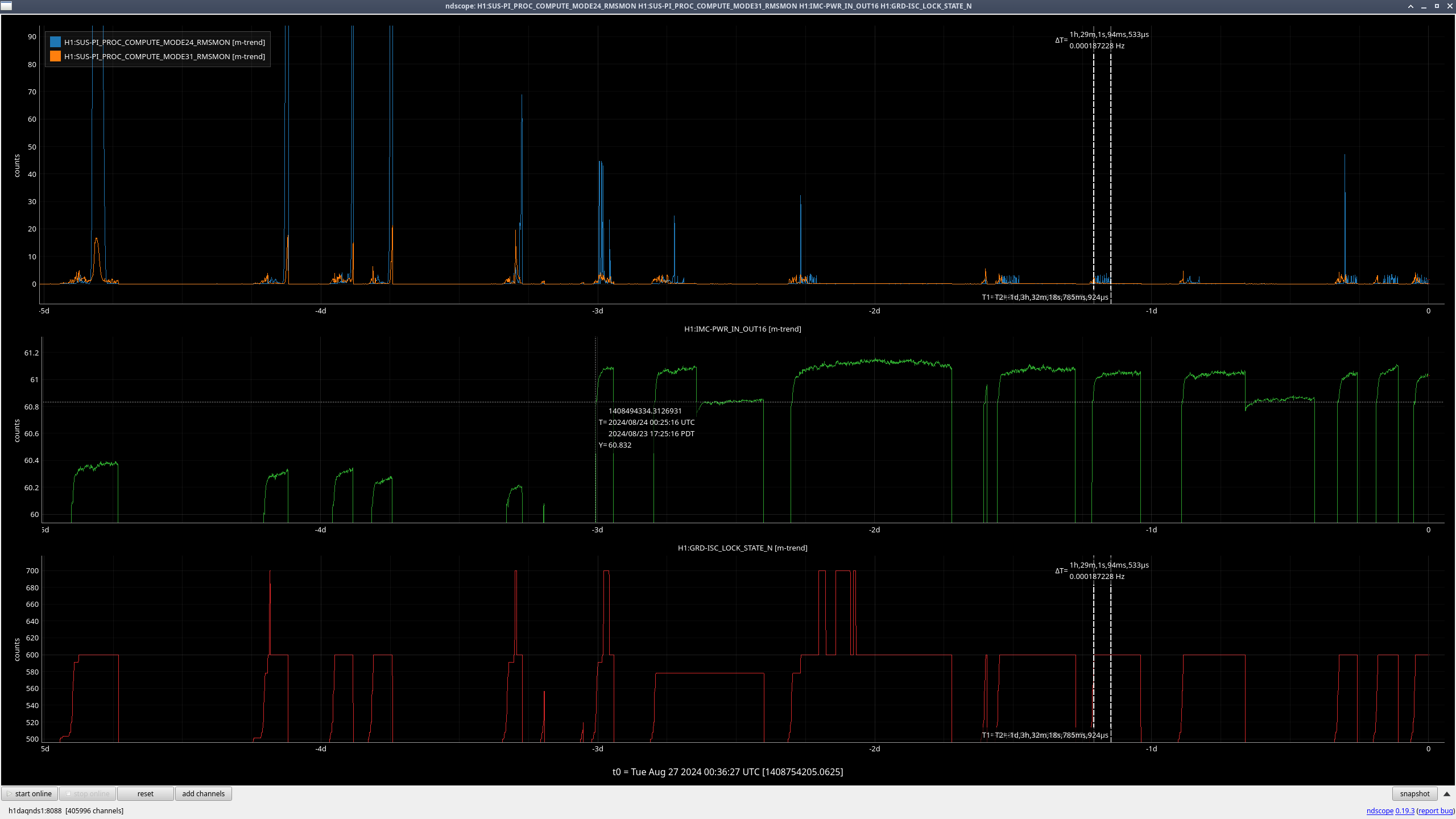This screenshot has height=819, width=1456.
Task: Click the crosshair GPS time 1408494334.3126931
Action: pyautogui.click(x=645, y=411)
